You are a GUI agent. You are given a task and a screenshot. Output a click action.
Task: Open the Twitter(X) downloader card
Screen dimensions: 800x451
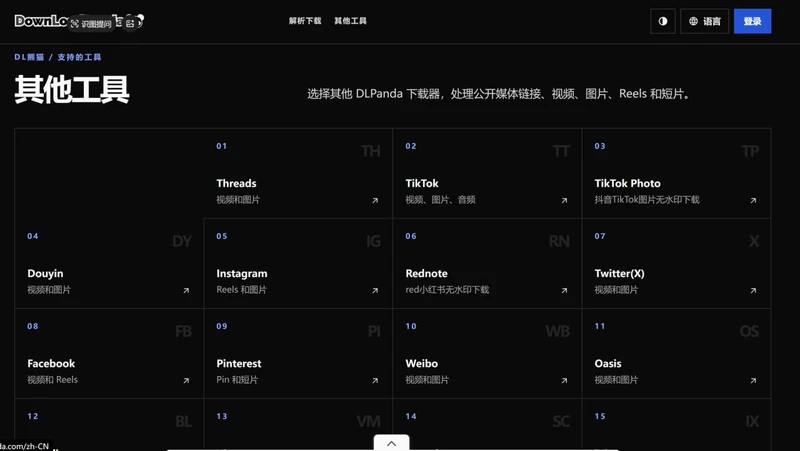(x=677, y=263)
